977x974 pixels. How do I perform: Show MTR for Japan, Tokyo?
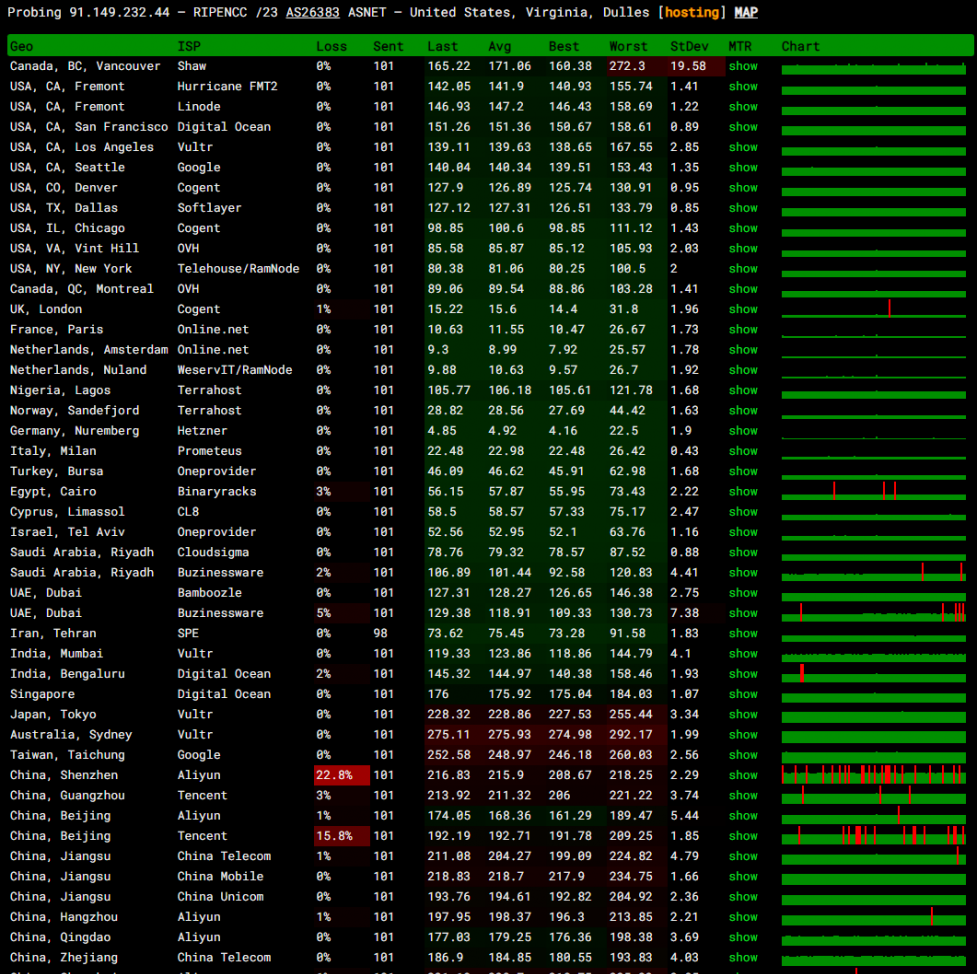pyautogui.click(x=743, y=714)
